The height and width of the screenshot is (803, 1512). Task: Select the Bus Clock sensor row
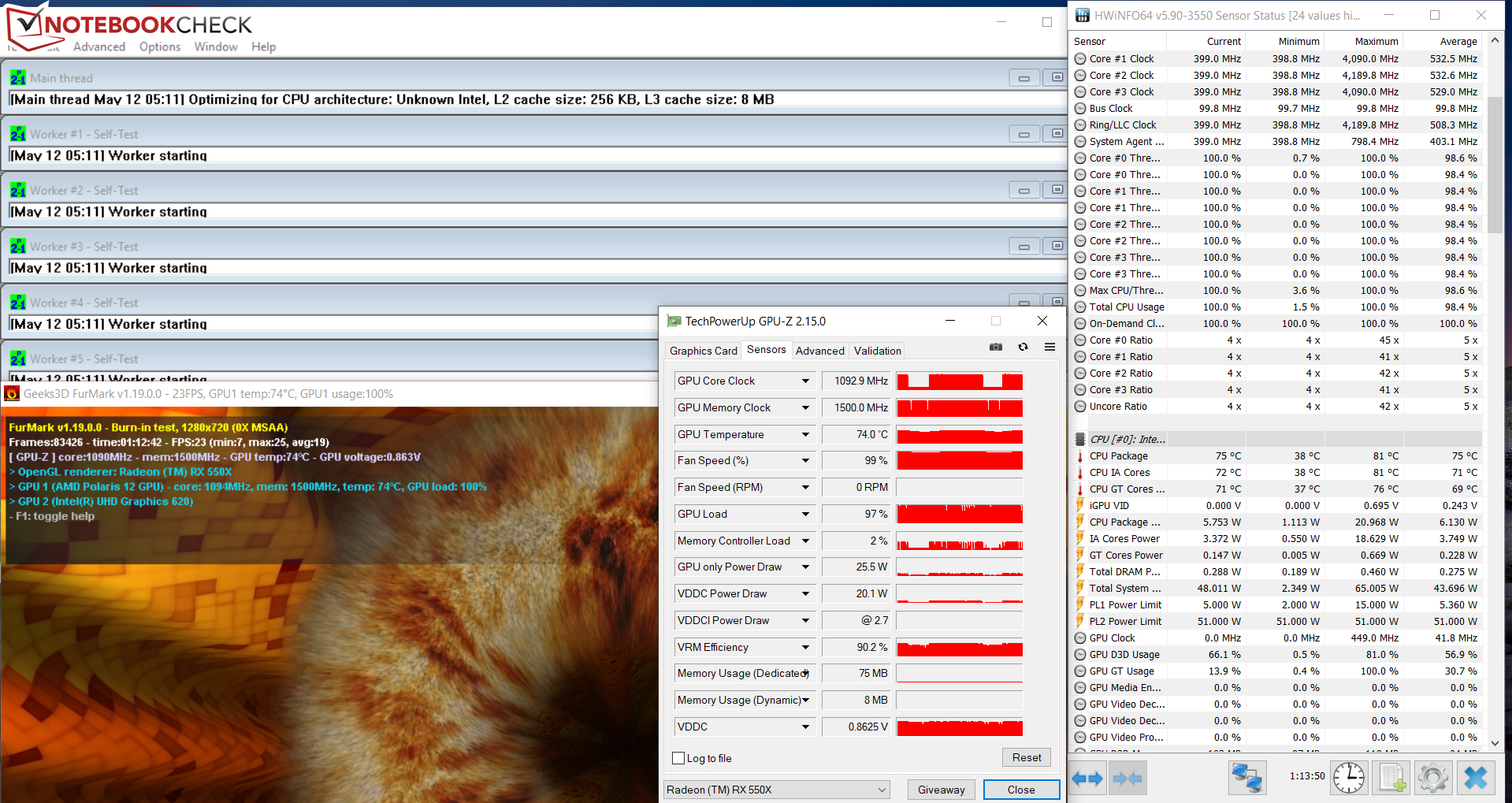pos(1276,109)
